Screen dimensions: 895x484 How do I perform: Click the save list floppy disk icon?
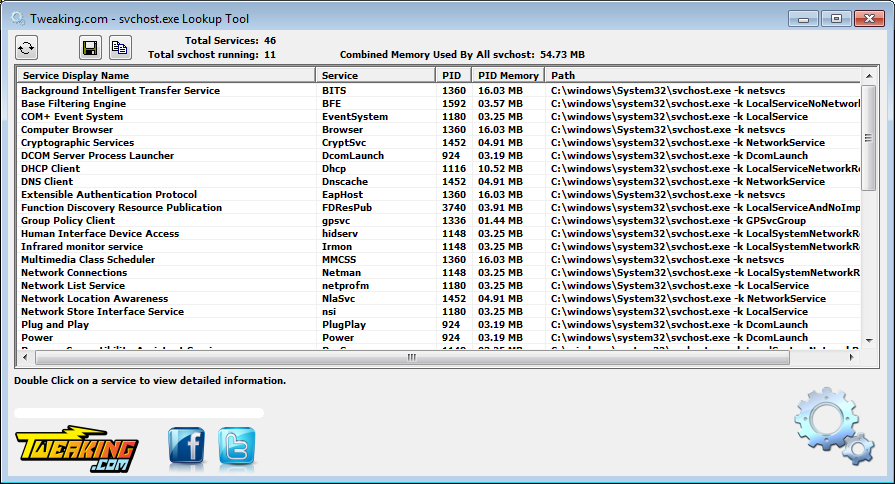coord(91,47)
